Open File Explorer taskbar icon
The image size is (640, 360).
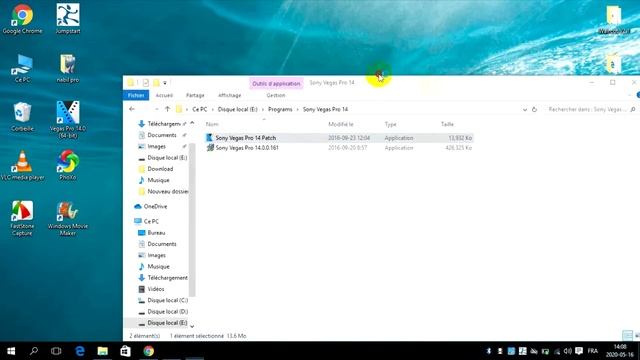tap(102, 351)
